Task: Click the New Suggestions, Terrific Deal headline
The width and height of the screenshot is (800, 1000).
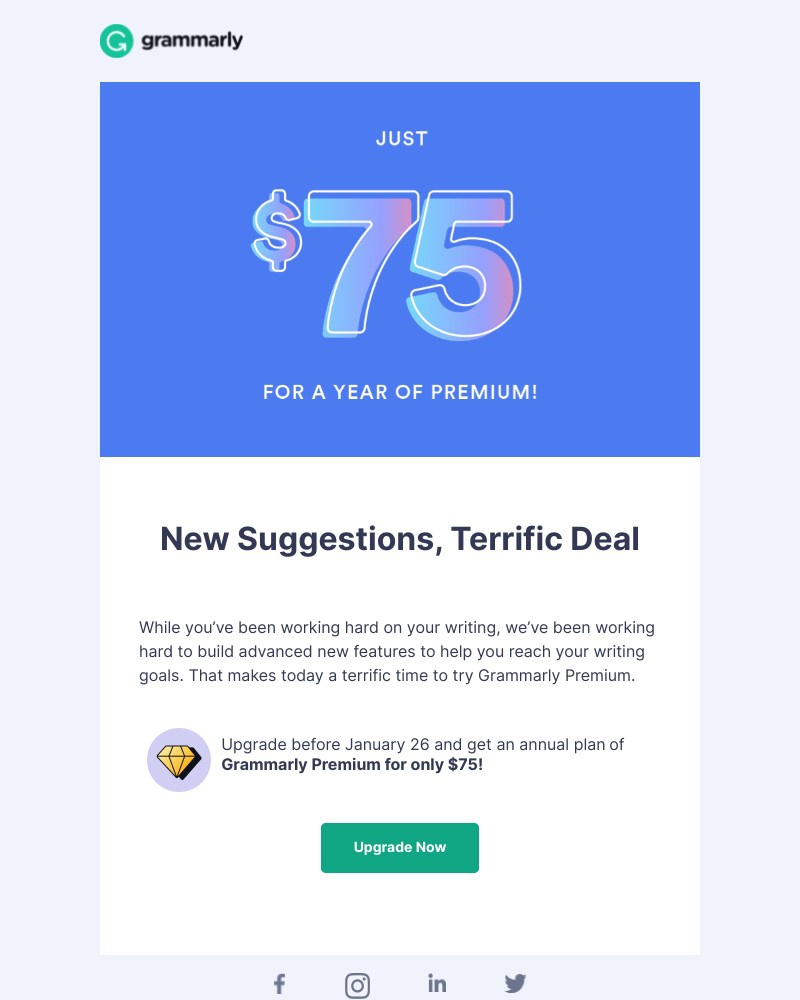Action: [x=399, y=538]
